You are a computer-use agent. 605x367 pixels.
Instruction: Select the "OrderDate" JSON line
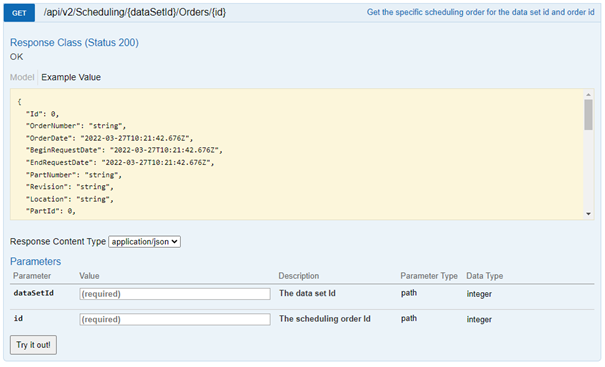point(109,138)
